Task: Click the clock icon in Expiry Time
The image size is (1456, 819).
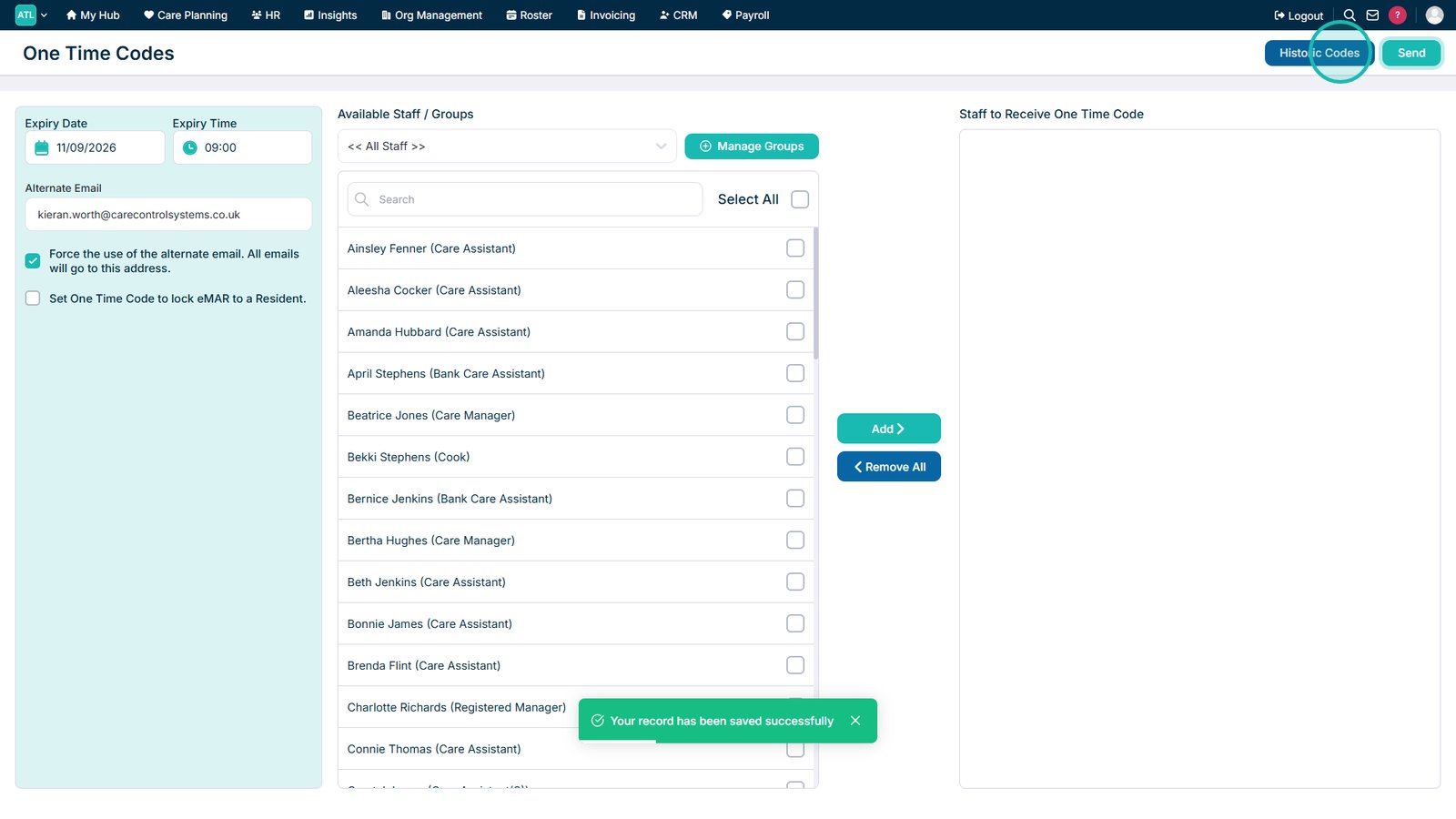Action: (x=189, y=147)
